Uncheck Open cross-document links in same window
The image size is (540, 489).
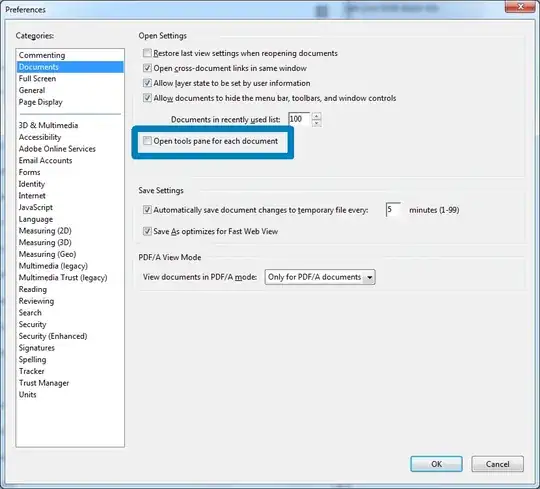pyautogui.click(x=147, y=68)
